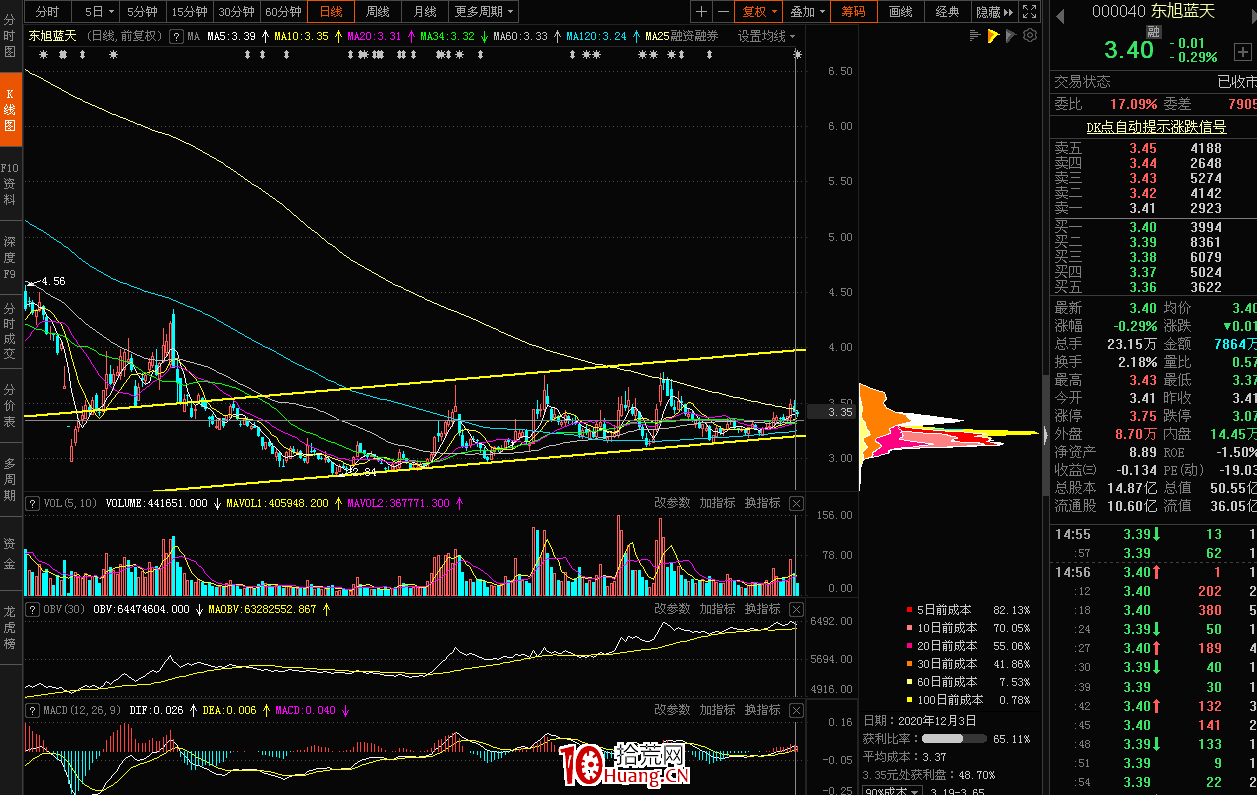This screenshot has width=1257, height=795.
Task: Click 加指标 in the VOL panel
Action: pyautogui.click(x=717, y=503)
